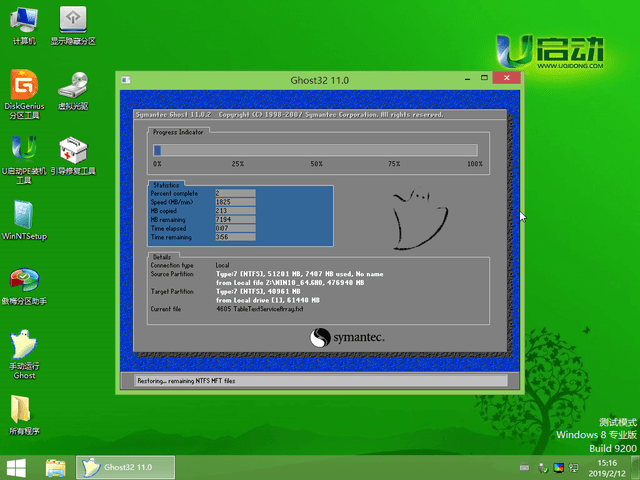This screenshot has width=640, height=480.
Task: Open the 虚拟光驱 virtual drive icon
Action: (x=73, y=87)
